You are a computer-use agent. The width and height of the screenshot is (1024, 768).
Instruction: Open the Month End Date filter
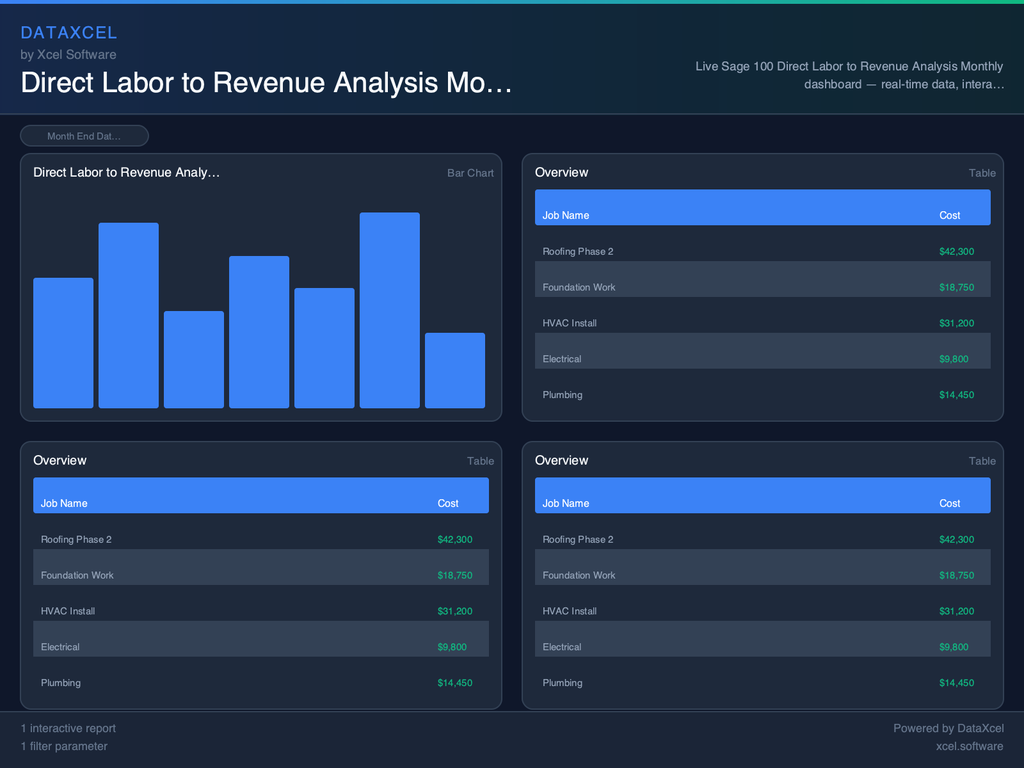click(x=84, y=135)
